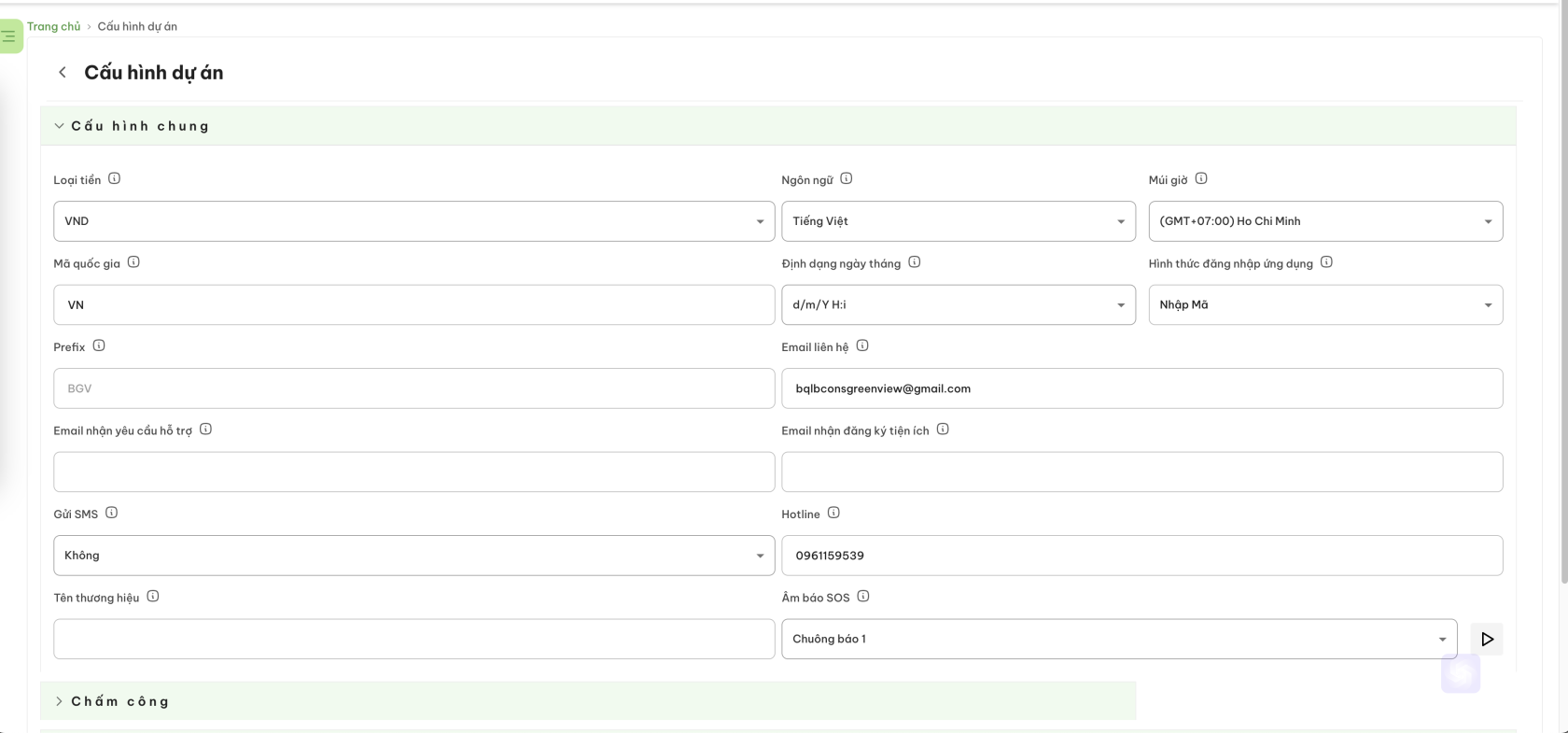The image size is (1568, 733).
Task: Click info icon next to Email nhận đăng ký tiện ích
Action: coord(943,430)
